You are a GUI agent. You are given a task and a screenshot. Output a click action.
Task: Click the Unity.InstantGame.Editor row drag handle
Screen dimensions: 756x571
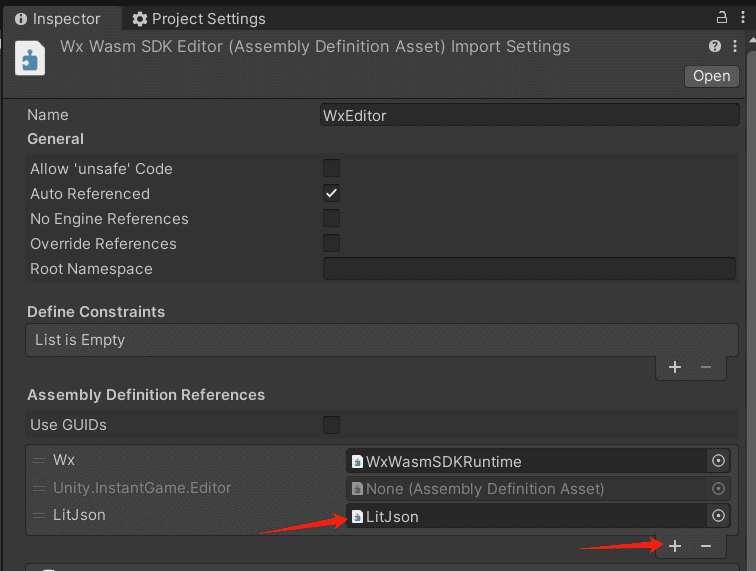tap(39, 488)
